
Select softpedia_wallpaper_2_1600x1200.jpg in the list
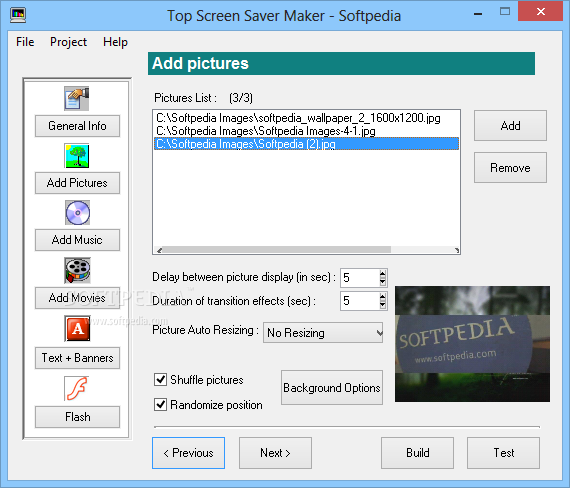coord(306,118)
